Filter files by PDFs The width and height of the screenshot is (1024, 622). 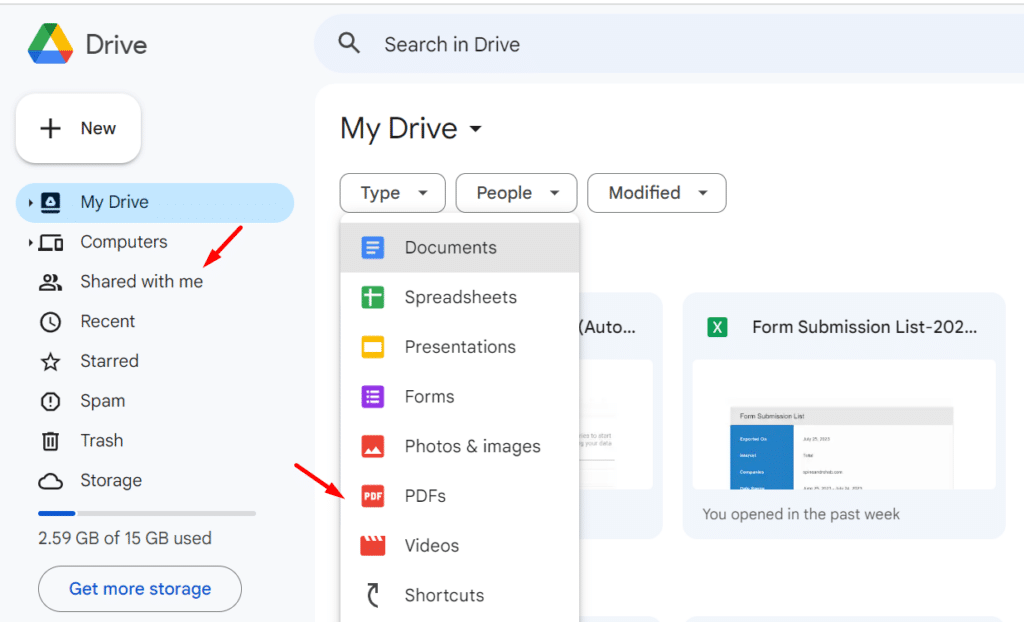[x=426, y=496]
